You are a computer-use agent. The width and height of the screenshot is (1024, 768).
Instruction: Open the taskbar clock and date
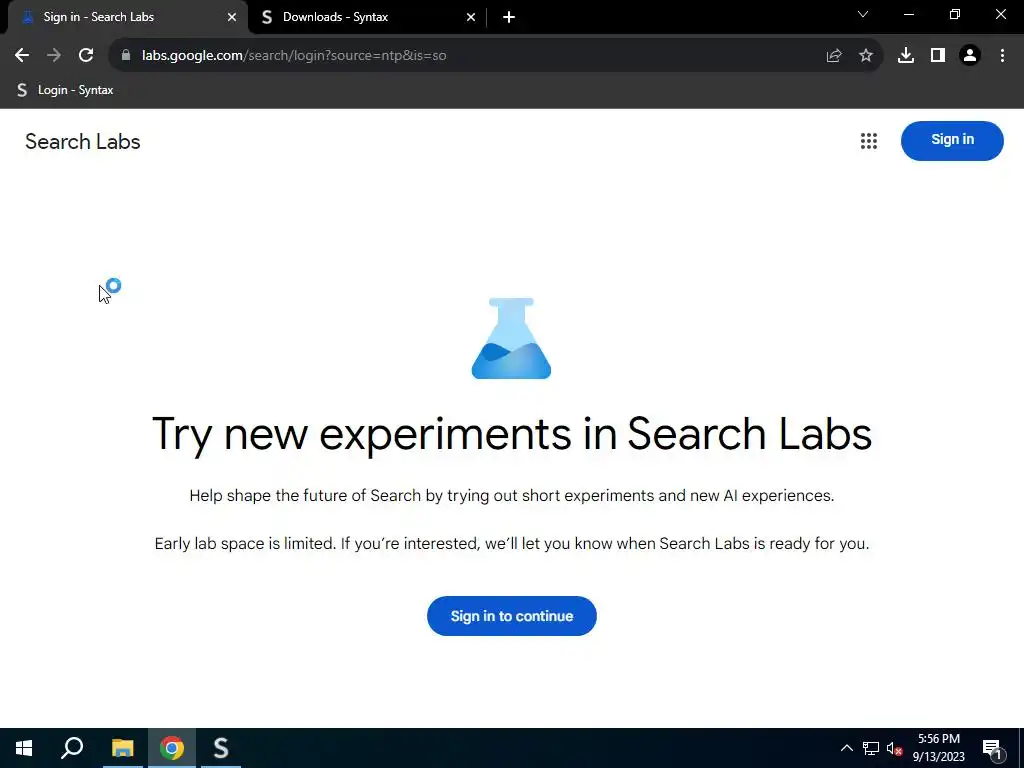938,748
